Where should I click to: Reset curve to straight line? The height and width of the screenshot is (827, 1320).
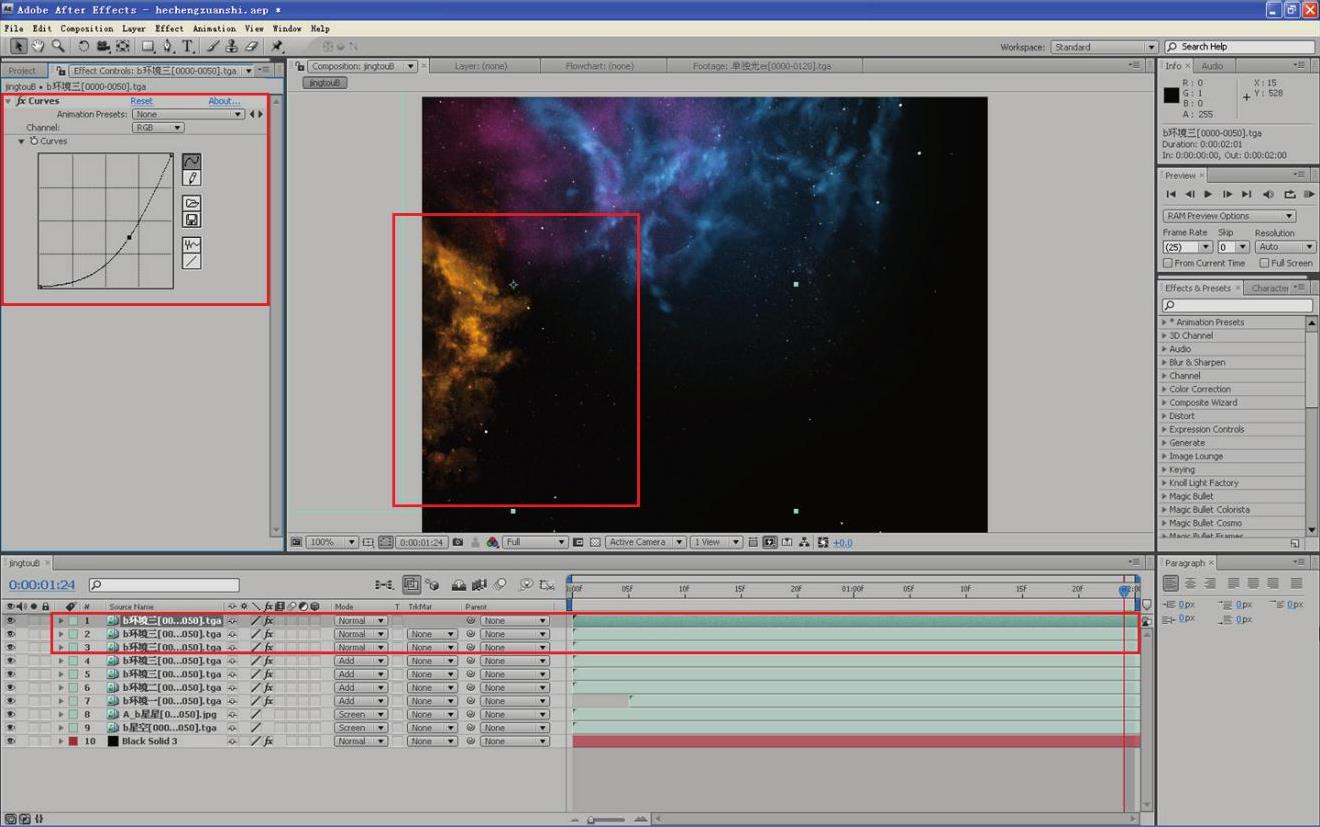coord(192,261)
